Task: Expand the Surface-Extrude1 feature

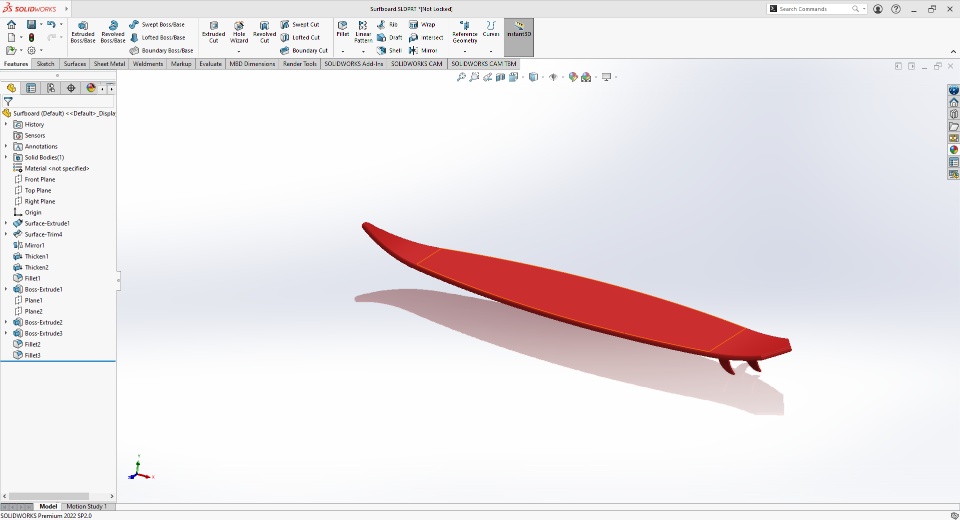Action: [x=6, y=224]
